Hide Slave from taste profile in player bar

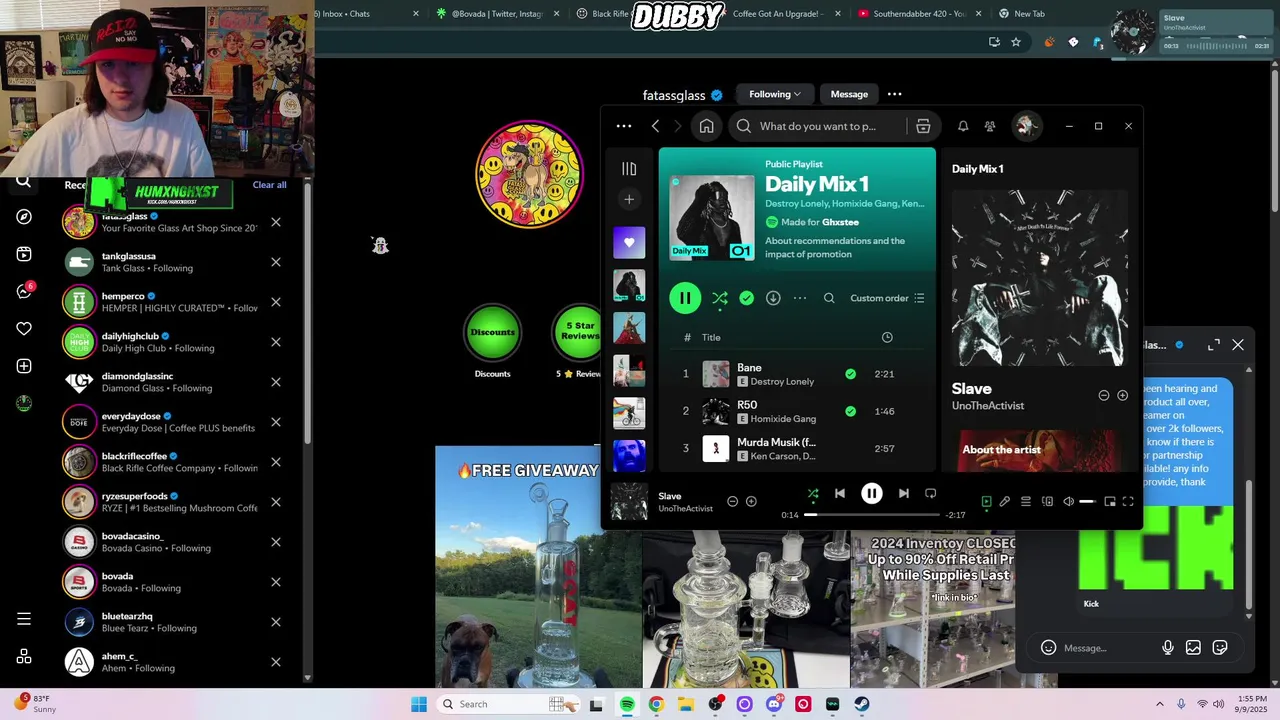(x=732, y=502)
